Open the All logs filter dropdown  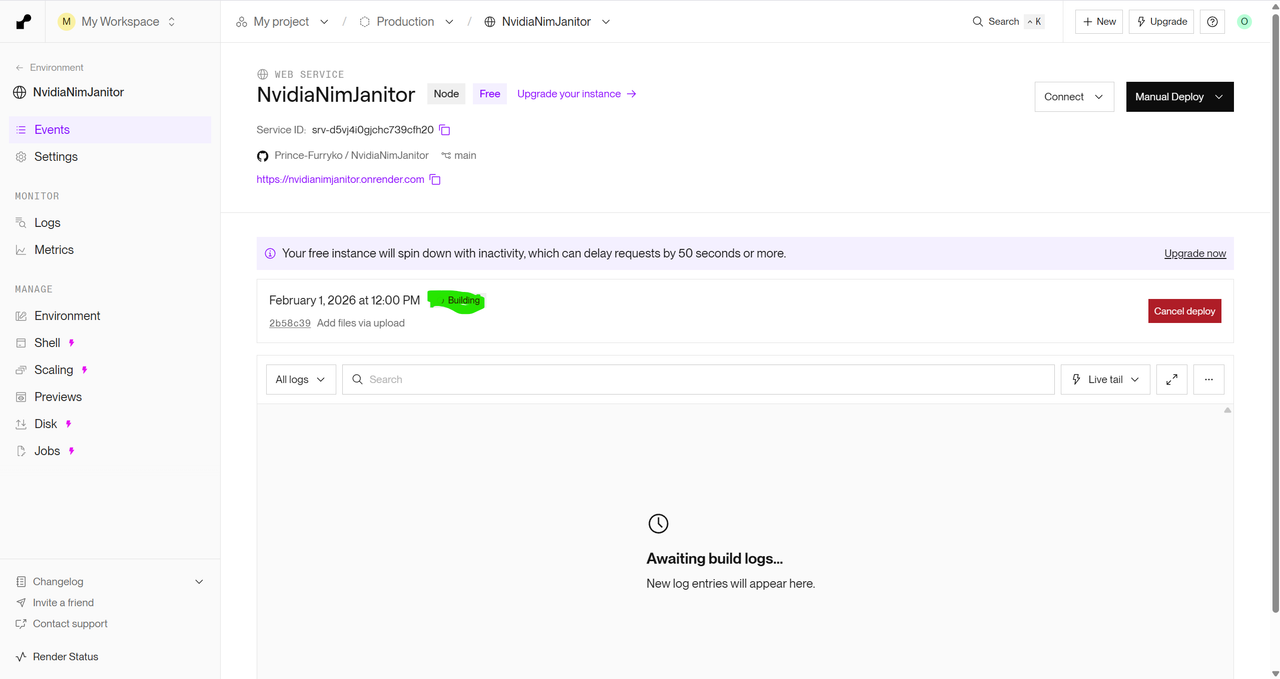coord(301,380)
